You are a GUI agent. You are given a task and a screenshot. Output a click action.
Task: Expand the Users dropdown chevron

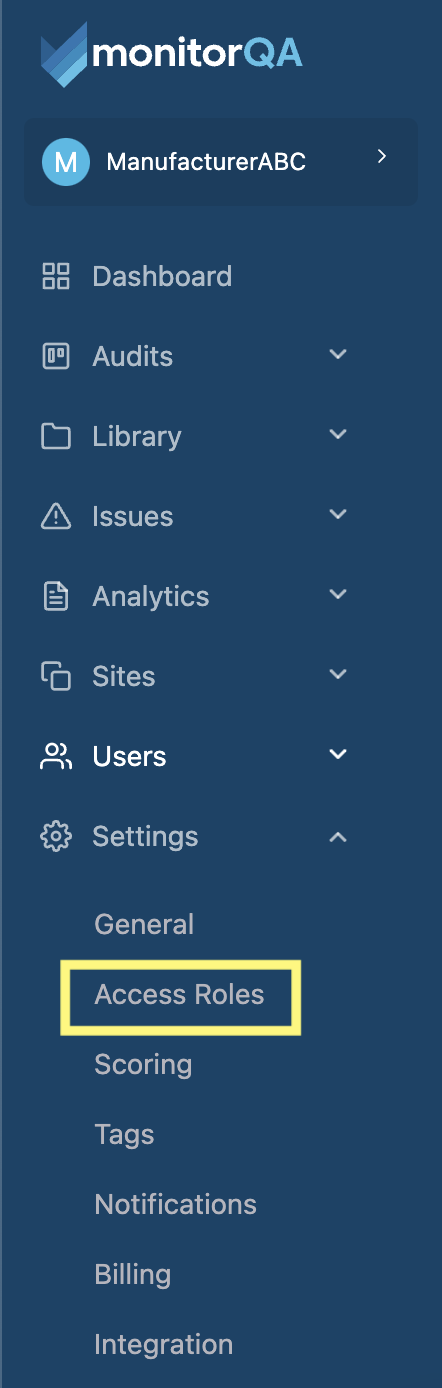[x=338, y=755]
